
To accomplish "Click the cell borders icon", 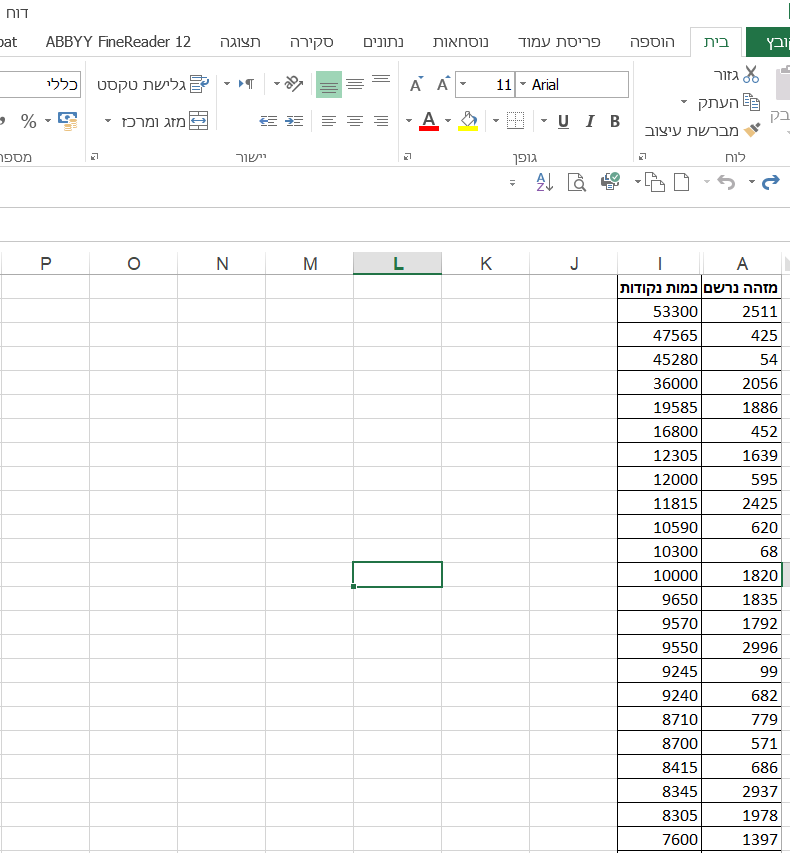I will pyautogui.click(x=515, y=121).
